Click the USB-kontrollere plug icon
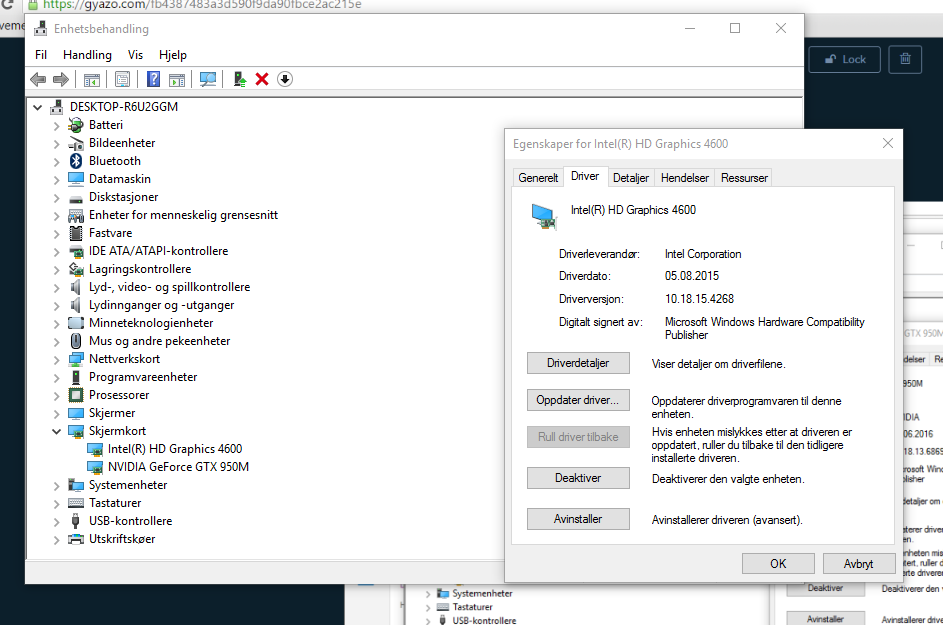Image resolution: width=943 pixels, height=625 pixels. tap(76, 521)
